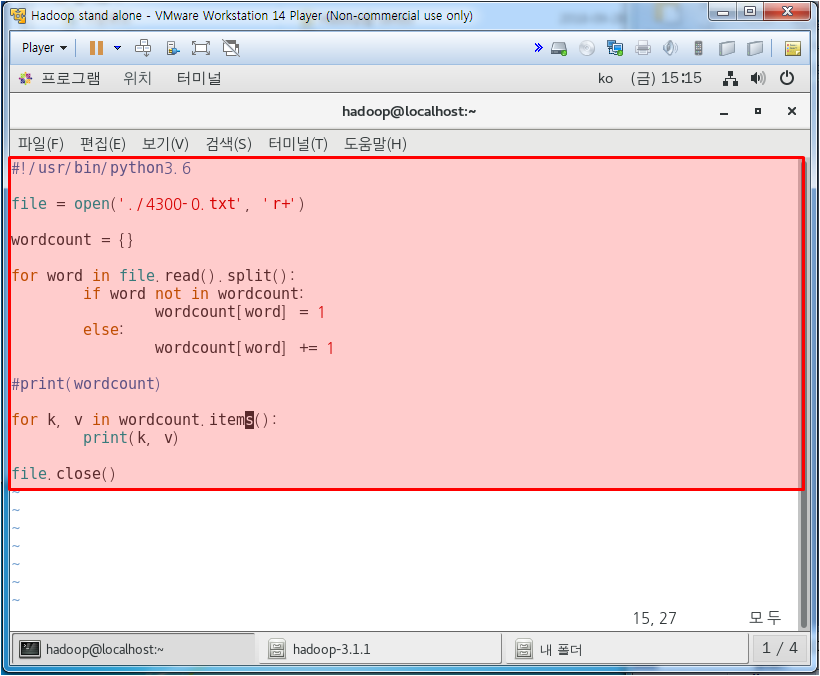
Task: Open the Player menu dropdown
Action: 44,48
